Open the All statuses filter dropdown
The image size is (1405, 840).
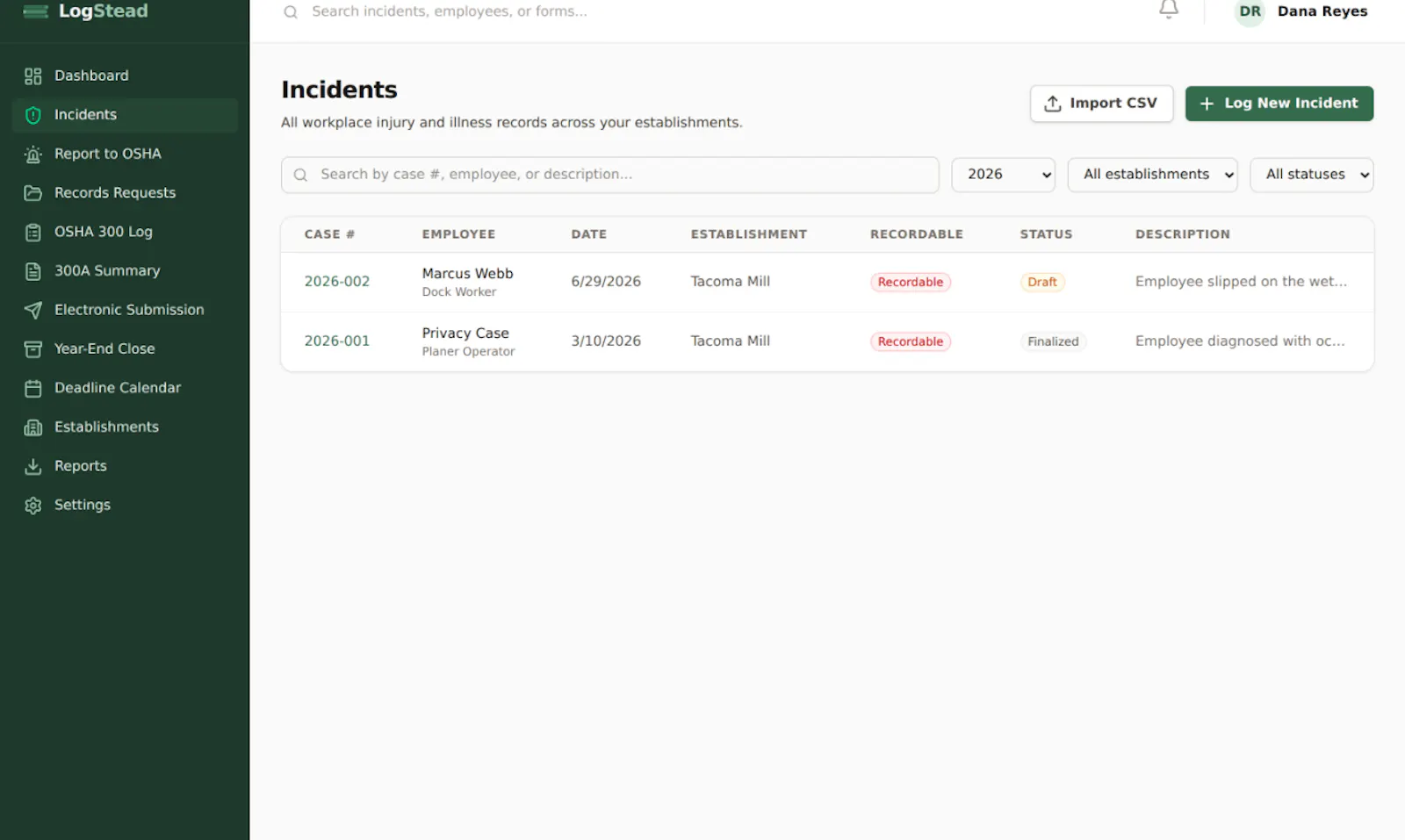(x=1311, y=175)
